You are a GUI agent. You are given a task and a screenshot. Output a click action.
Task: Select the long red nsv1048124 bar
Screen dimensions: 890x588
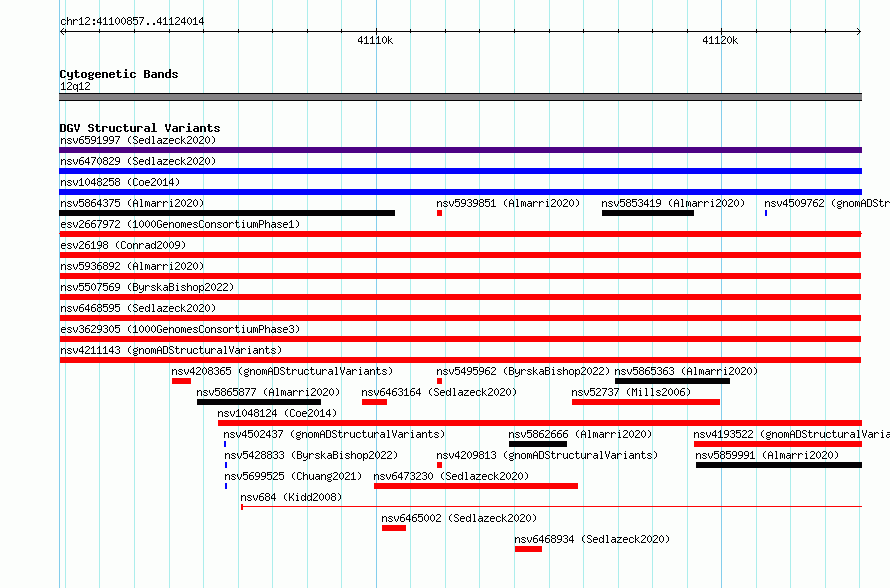(540, 423)
